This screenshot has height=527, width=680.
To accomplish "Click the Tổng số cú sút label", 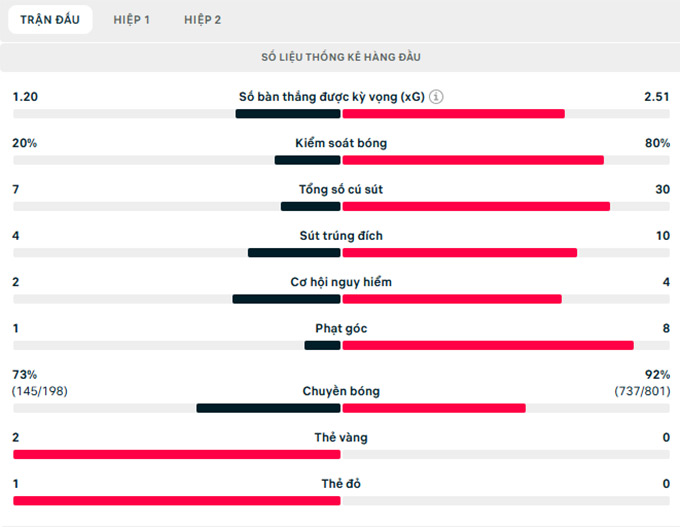I will pos(341,189).
